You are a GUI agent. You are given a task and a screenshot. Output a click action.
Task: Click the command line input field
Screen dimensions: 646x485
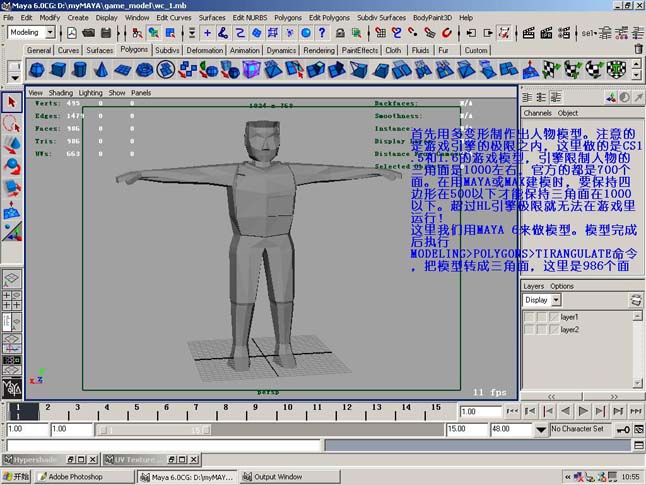[x=164, y=445]
